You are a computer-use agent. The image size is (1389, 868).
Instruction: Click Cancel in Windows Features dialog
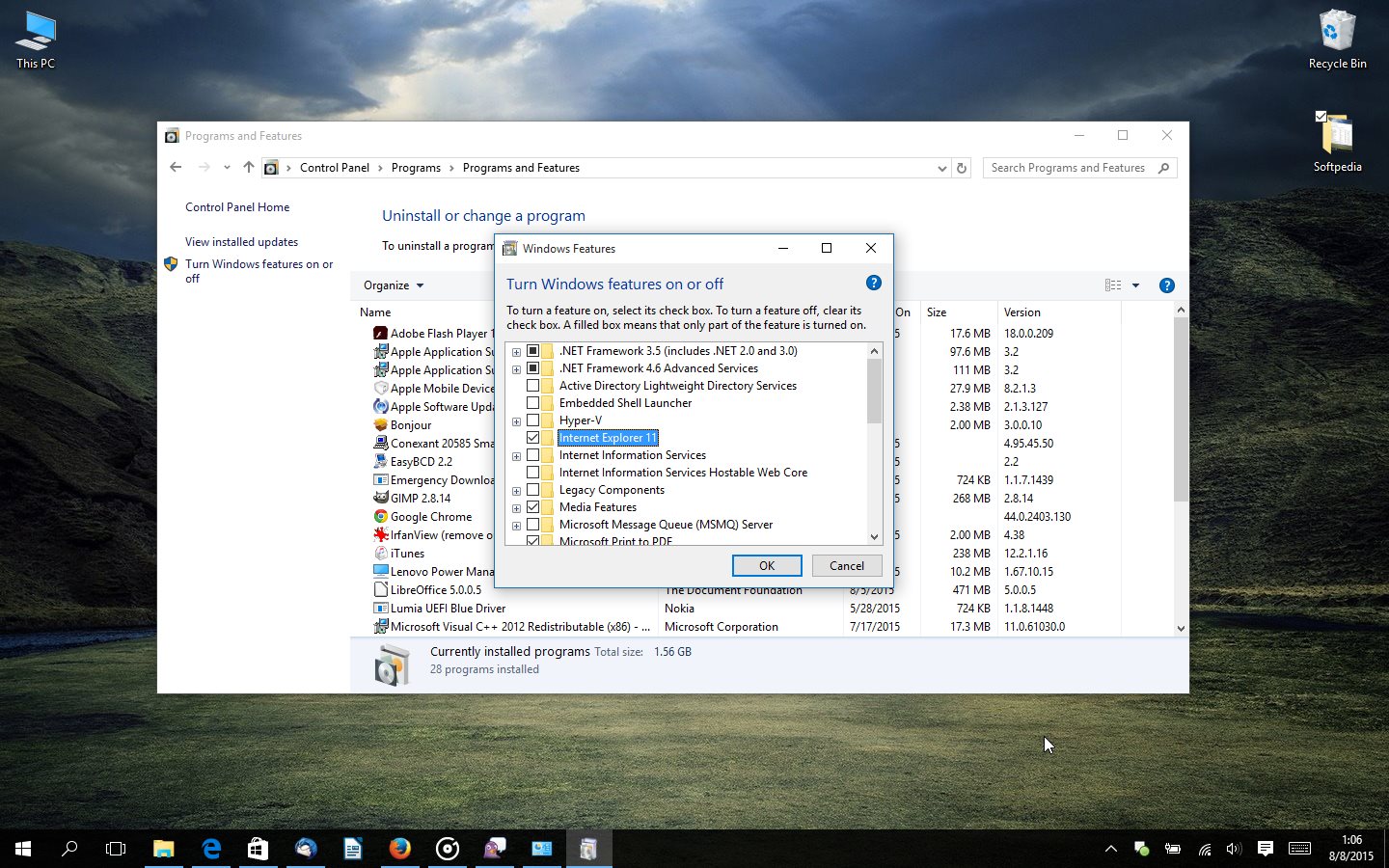point(847,566)
